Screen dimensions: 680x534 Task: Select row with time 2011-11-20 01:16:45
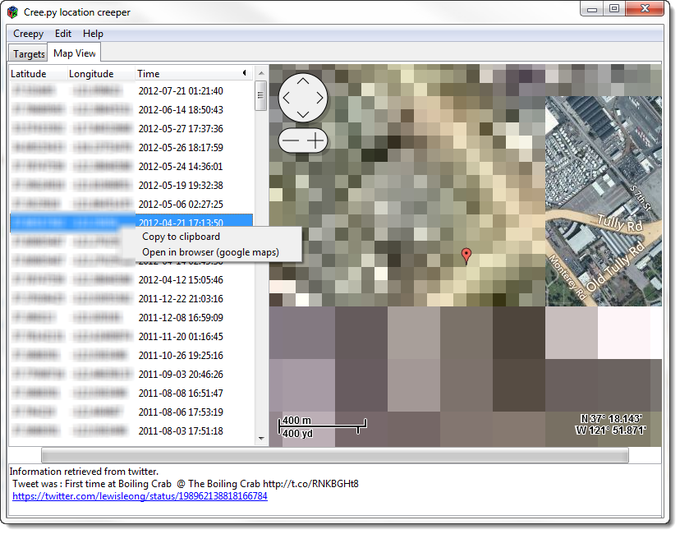coord(131,336)
